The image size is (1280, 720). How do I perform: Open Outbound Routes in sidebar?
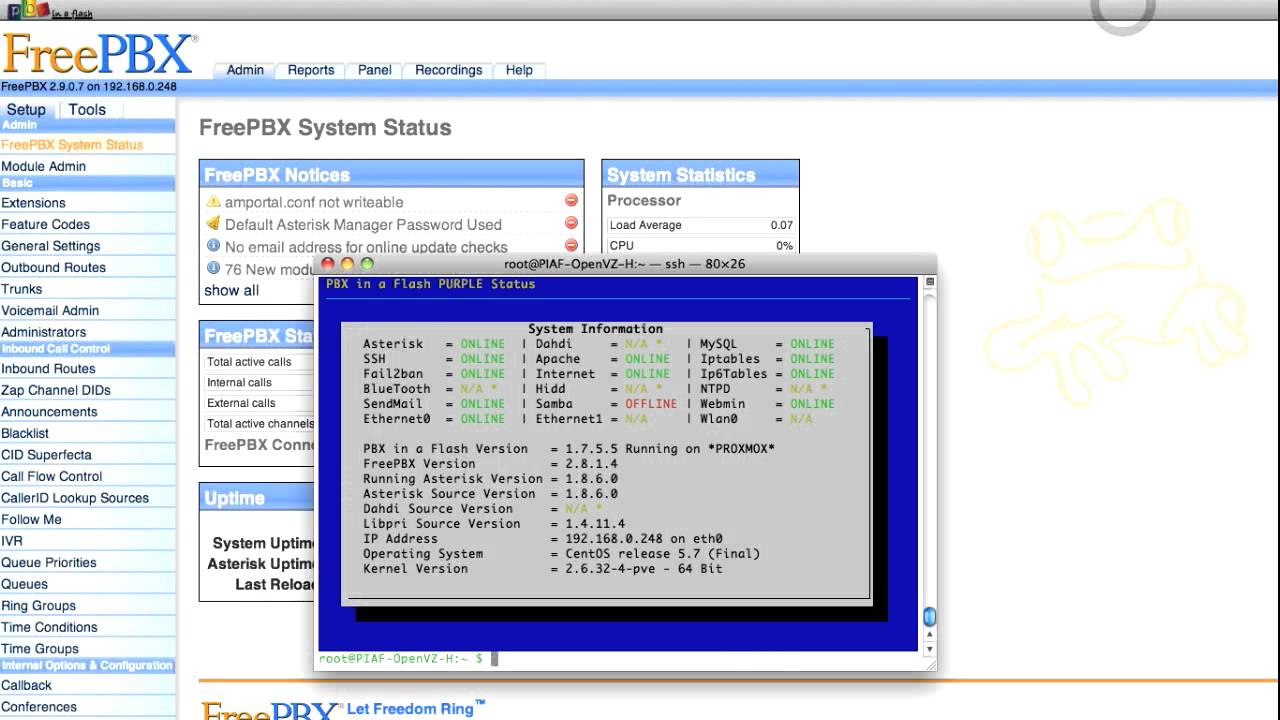tap(54, 267)
